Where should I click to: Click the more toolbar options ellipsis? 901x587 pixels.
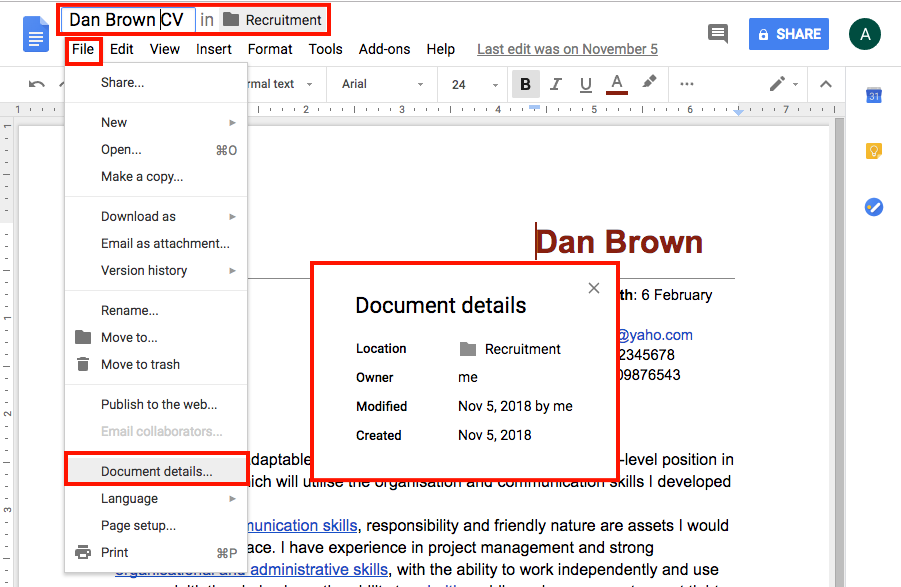tap(687, 84)
